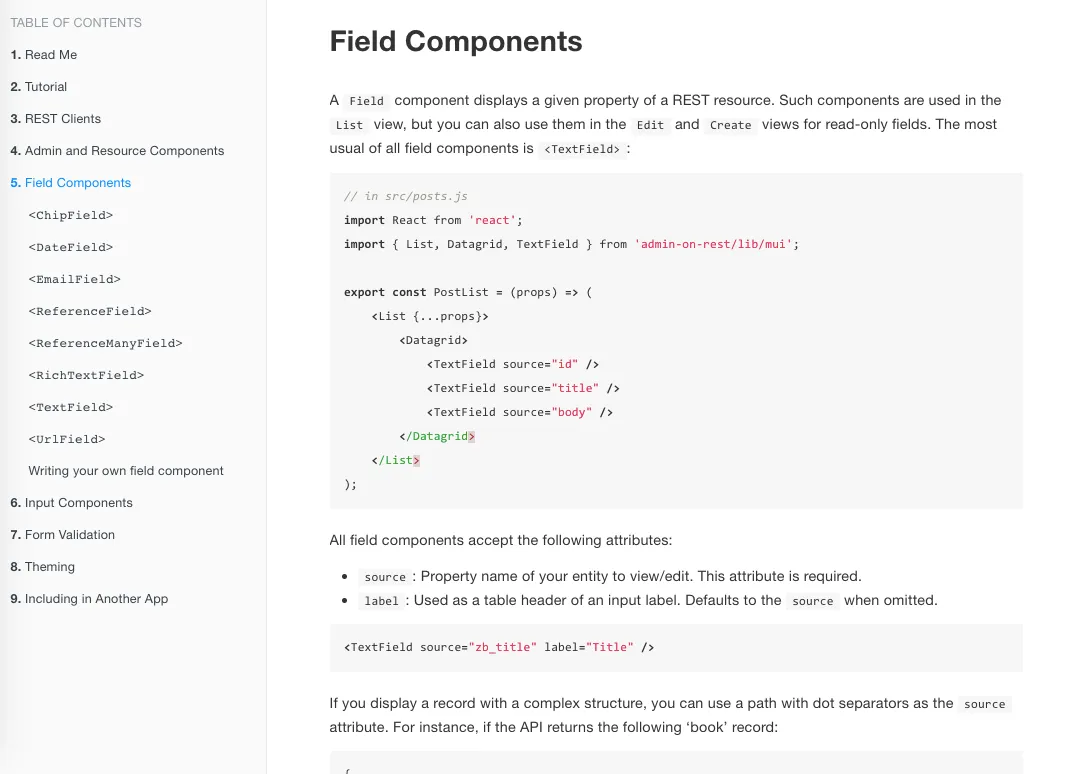Image resolution: width=1082 pixels, height=774 pixels.
Task: Click the Table of Contents header
Action: [x=74, y=22]
